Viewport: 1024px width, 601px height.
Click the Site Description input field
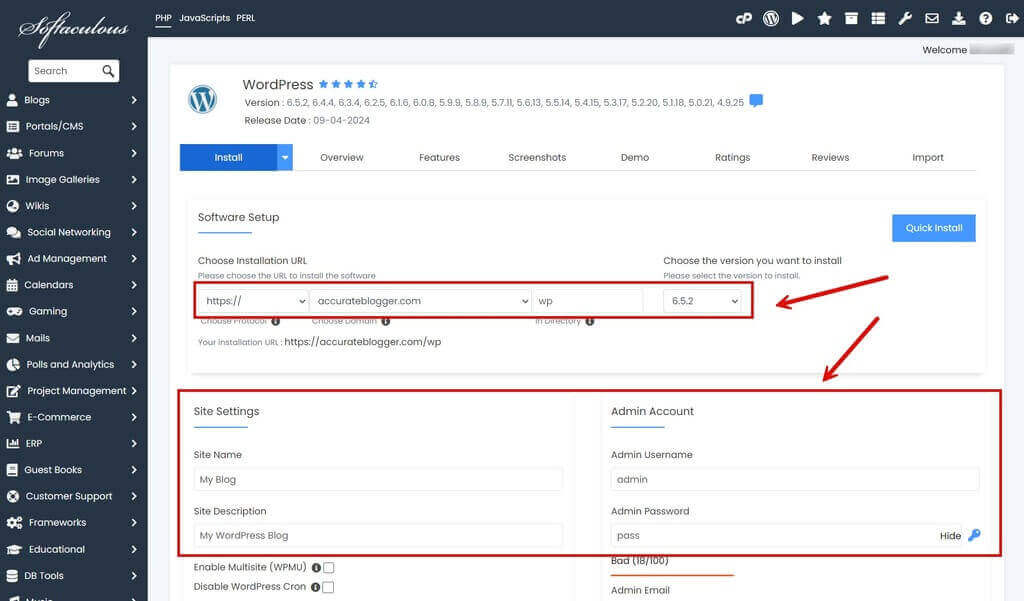click(x=378, y=536)
